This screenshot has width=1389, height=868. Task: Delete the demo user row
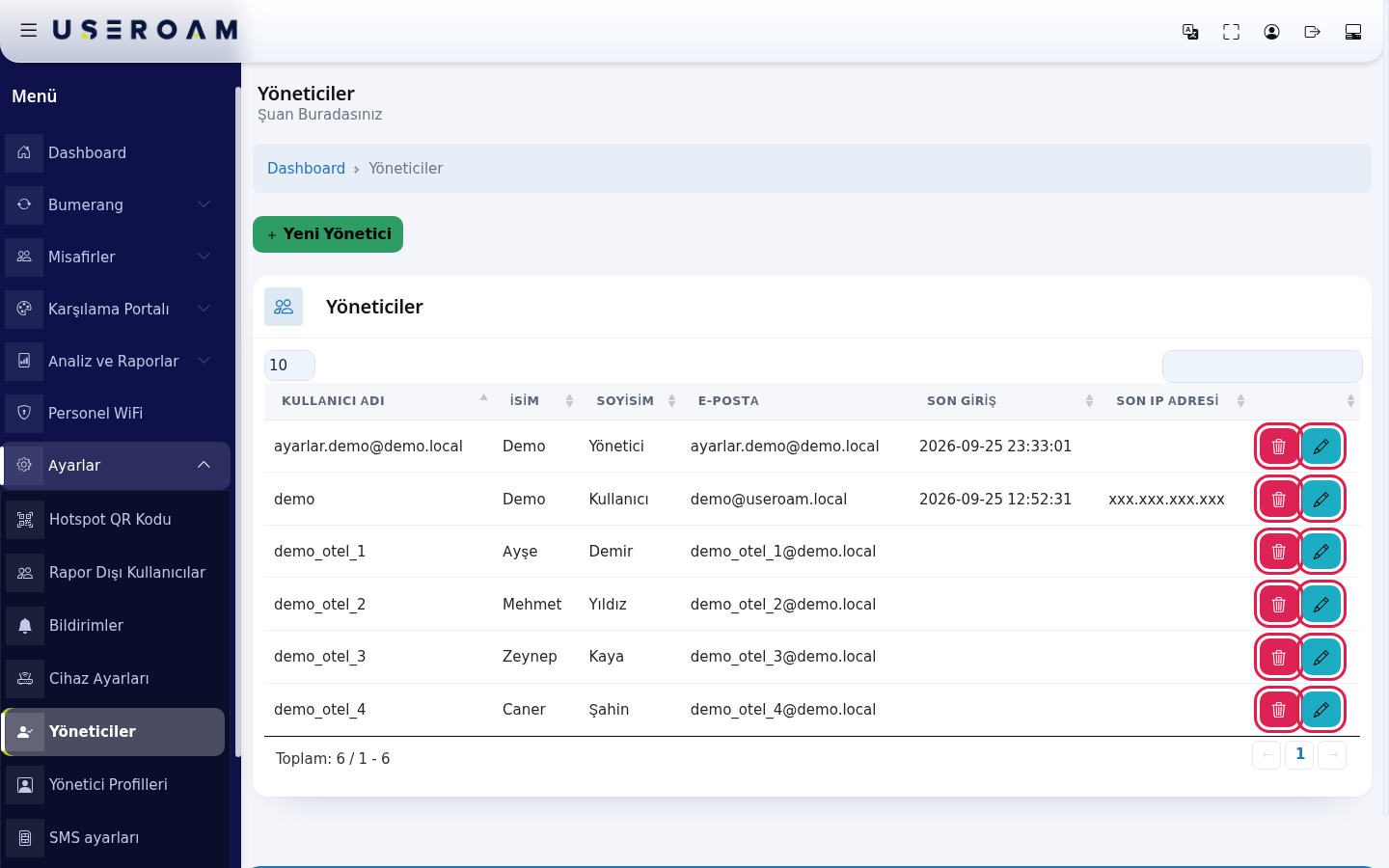tap(1278, 500)
